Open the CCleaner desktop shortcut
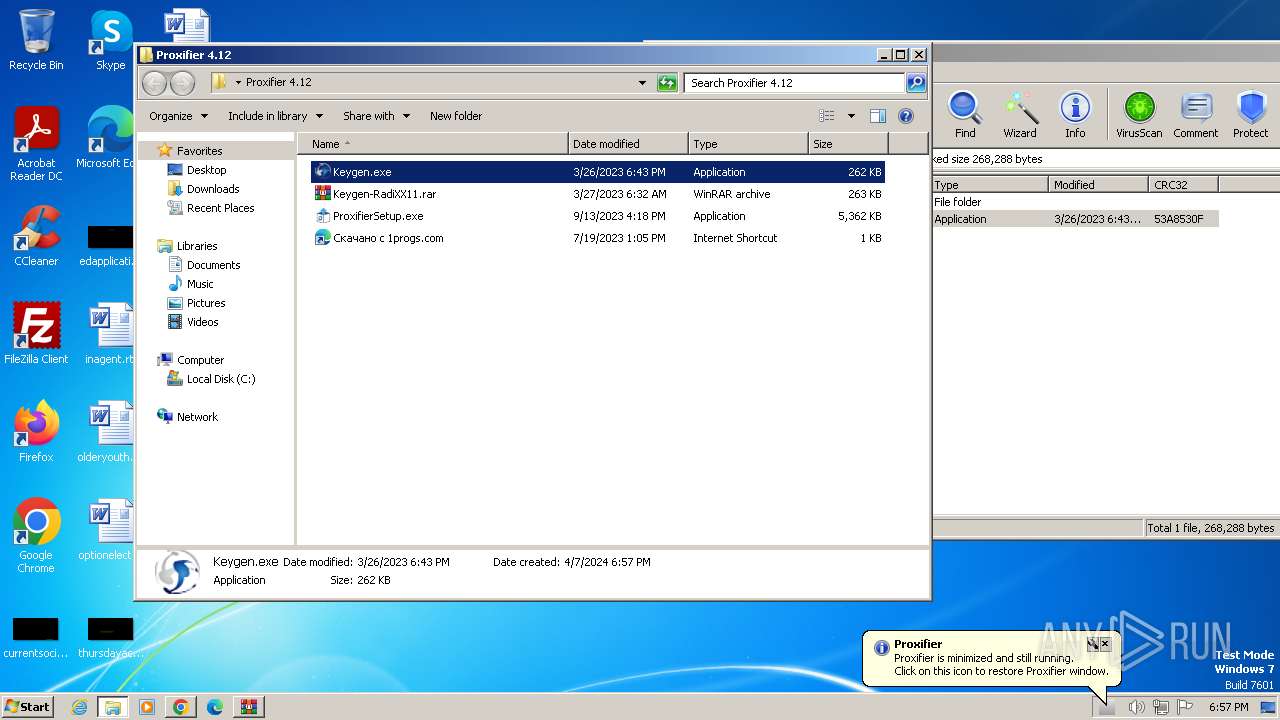The width and height of the screenshot is (1280, 720). click(x=36, y=236)
